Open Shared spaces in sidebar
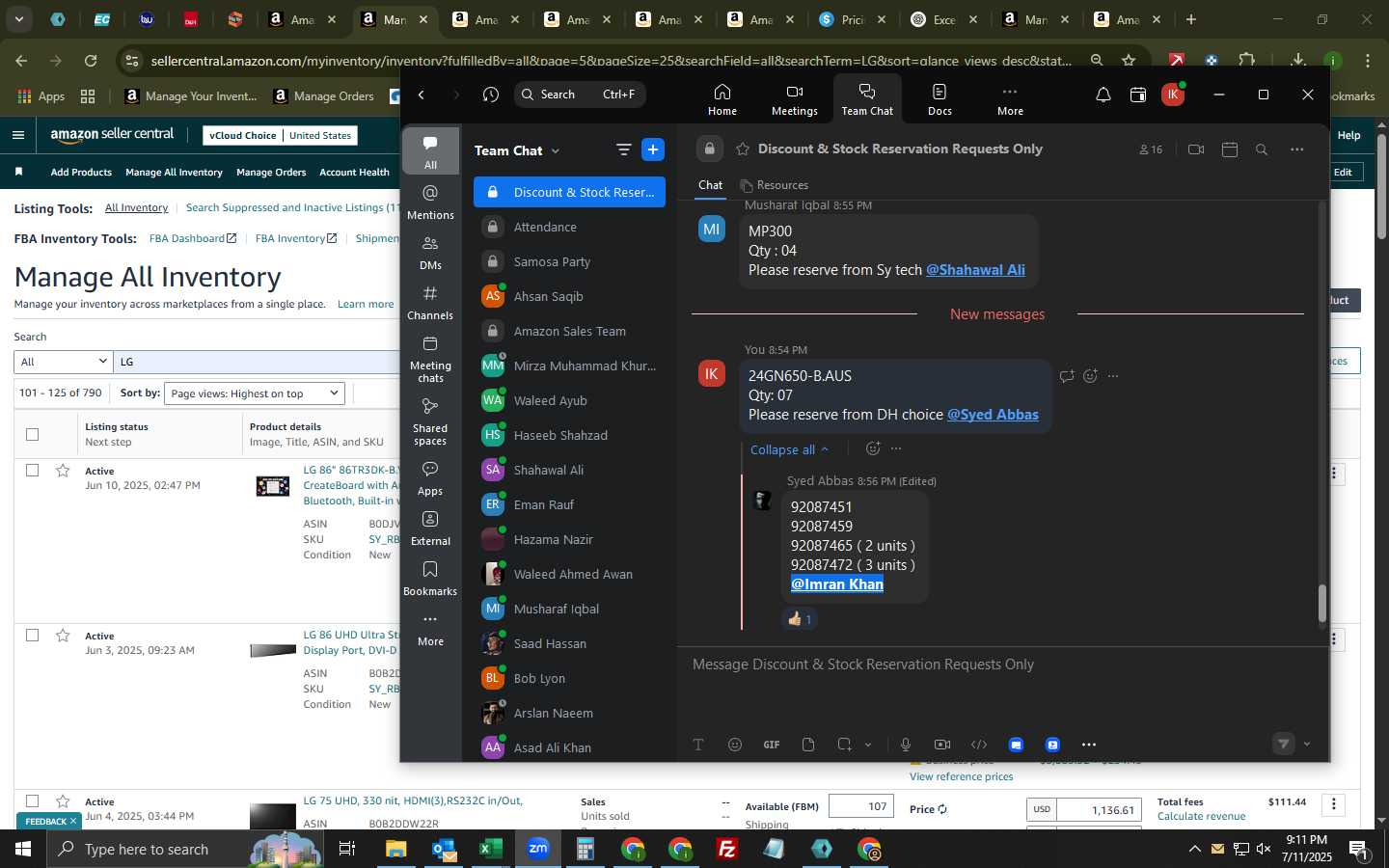Viewport: 1389px width, 868px height. pyautogui.click(x=430, y=421)
